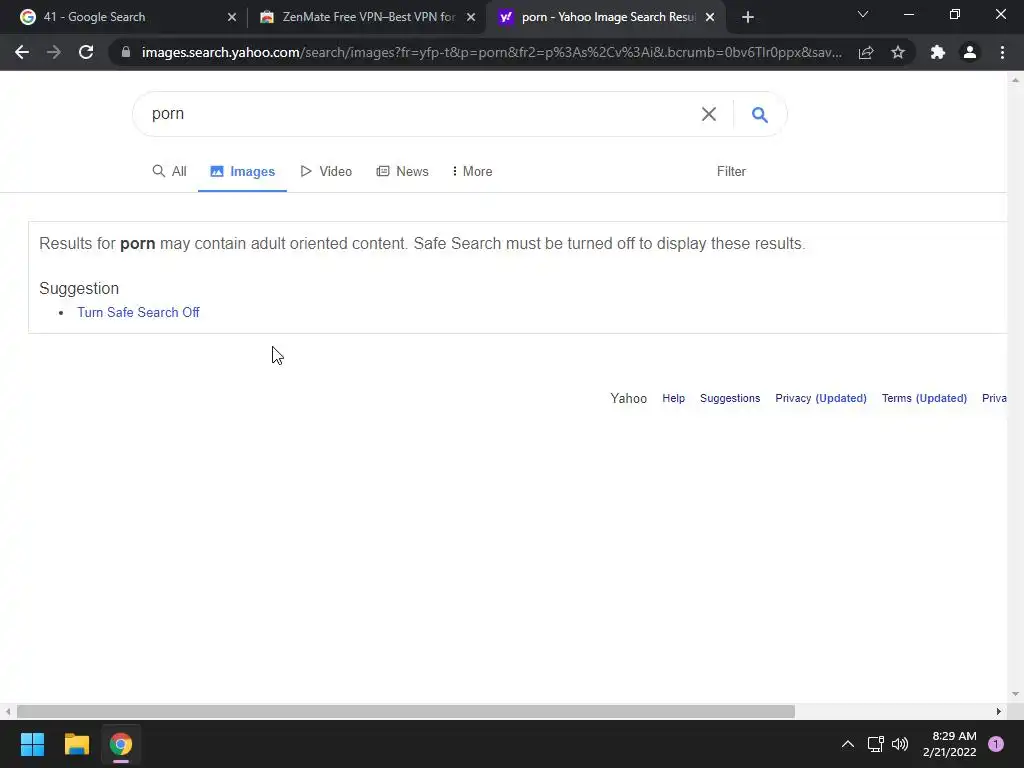The image size is (1024, 768).
Task: Expand the More search categories menu
Action: pos(472,171)
